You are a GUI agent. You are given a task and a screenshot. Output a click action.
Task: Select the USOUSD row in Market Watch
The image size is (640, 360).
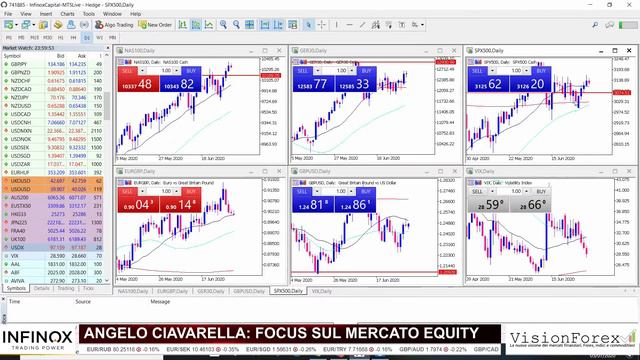52,189
